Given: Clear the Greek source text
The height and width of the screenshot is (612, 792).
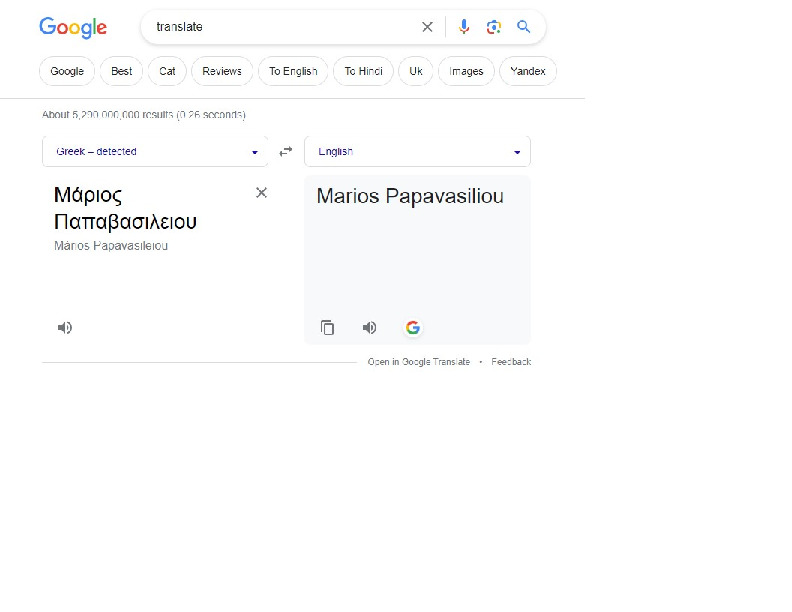Looking at the screenshot, I should (261, 193).
